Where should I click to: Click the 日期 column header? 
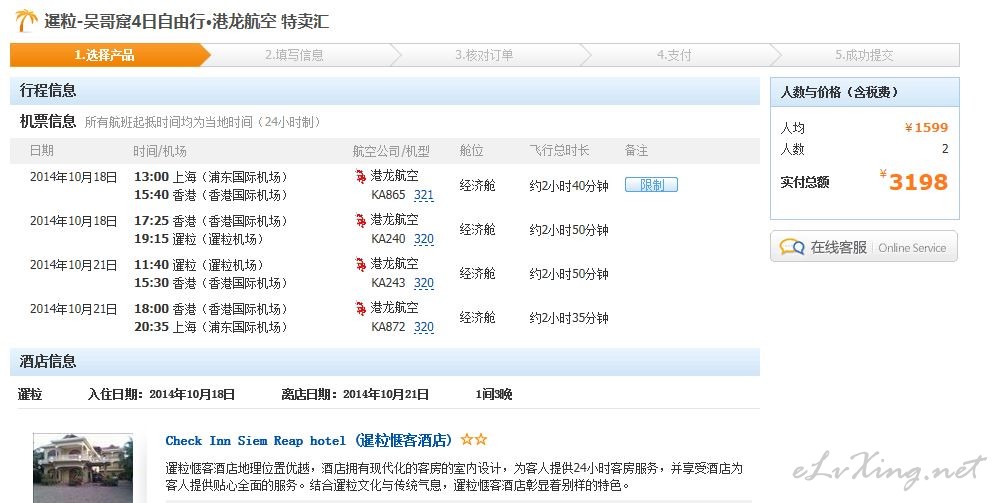[x=42, y=151]
